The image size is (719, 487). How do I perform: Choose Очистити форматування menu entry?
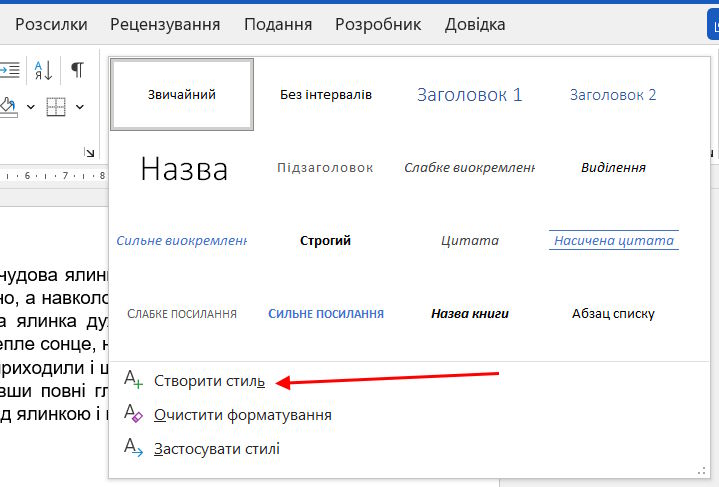click(243, 415)
